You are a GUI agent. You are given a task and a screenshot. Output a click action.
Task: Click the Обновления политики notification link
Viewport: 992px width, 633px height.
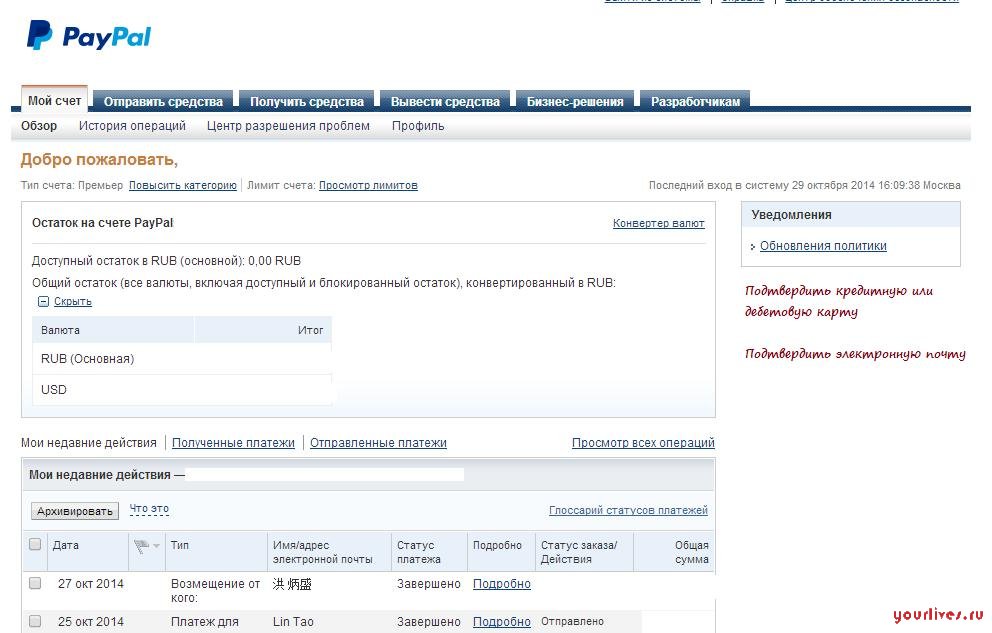click(823, 246)
